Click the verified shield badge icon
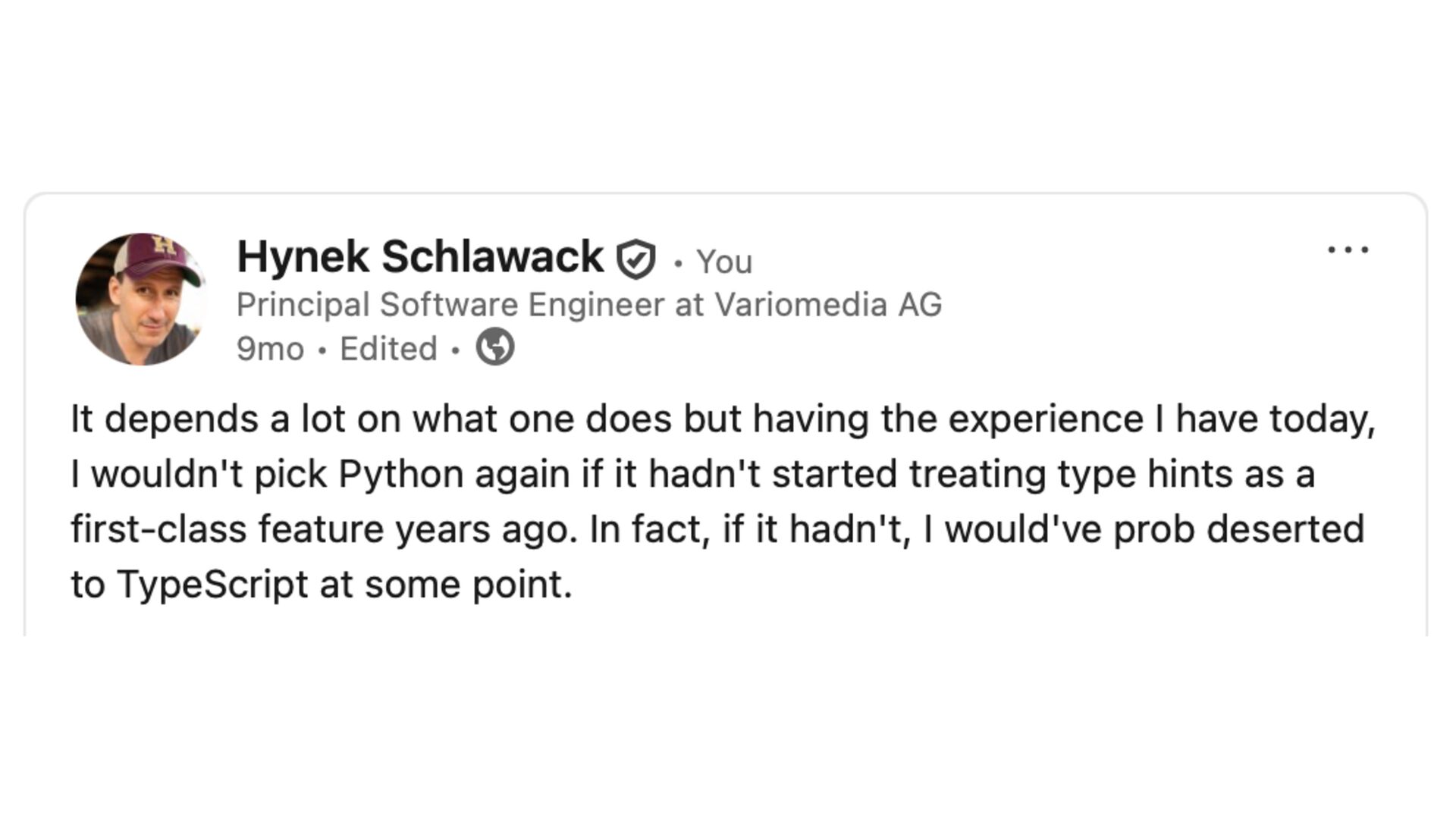1456x819 pixels. pyautogui.click(x=635, y=259)
